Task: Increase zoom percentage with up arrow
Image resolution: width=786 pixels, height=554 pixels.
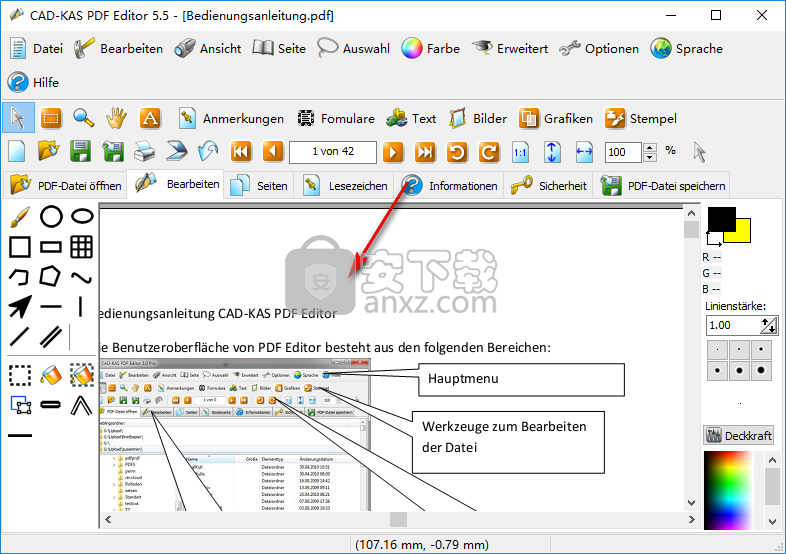Action: coord(650,147)
